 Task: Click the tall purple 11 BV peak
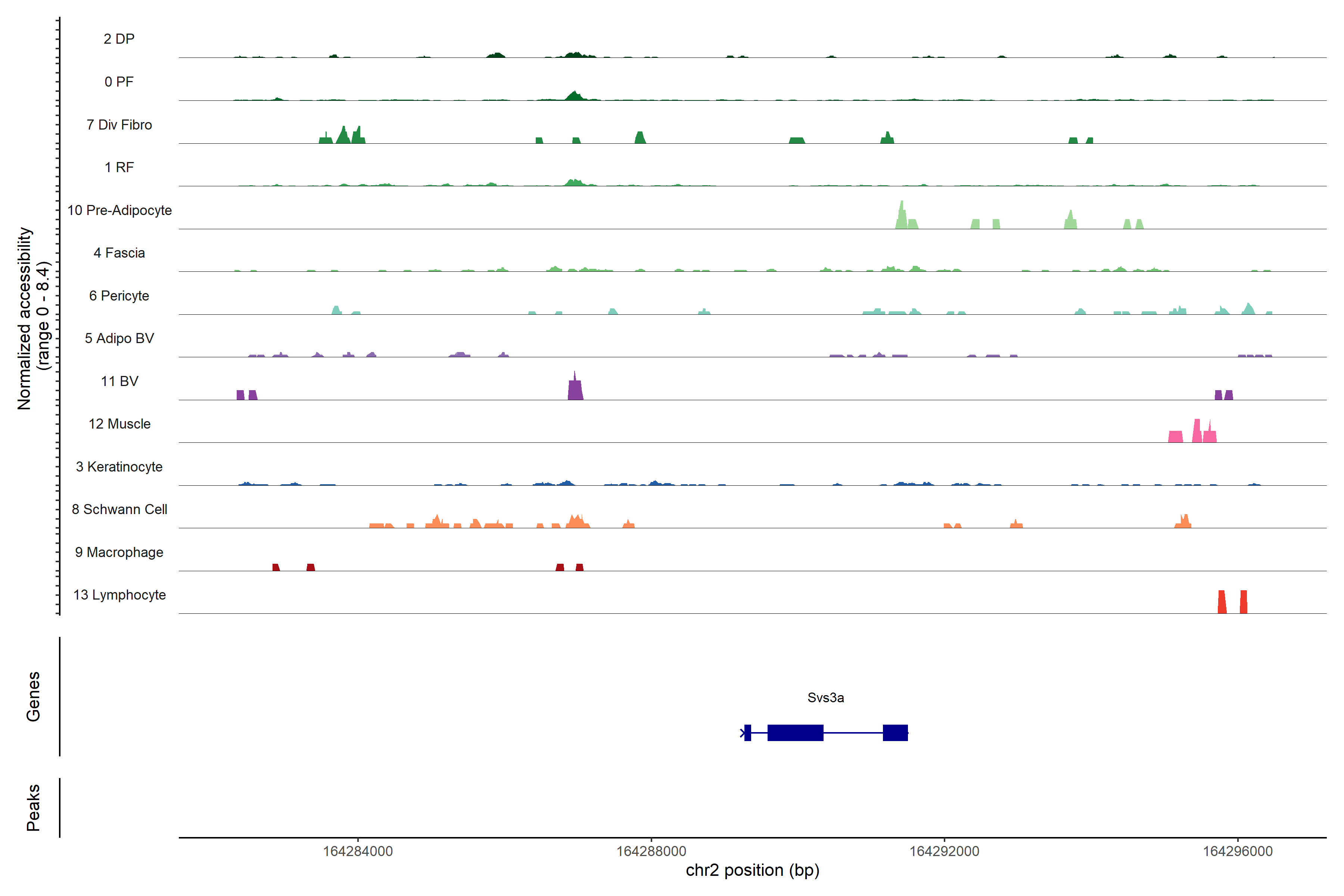tap(575, 390)
